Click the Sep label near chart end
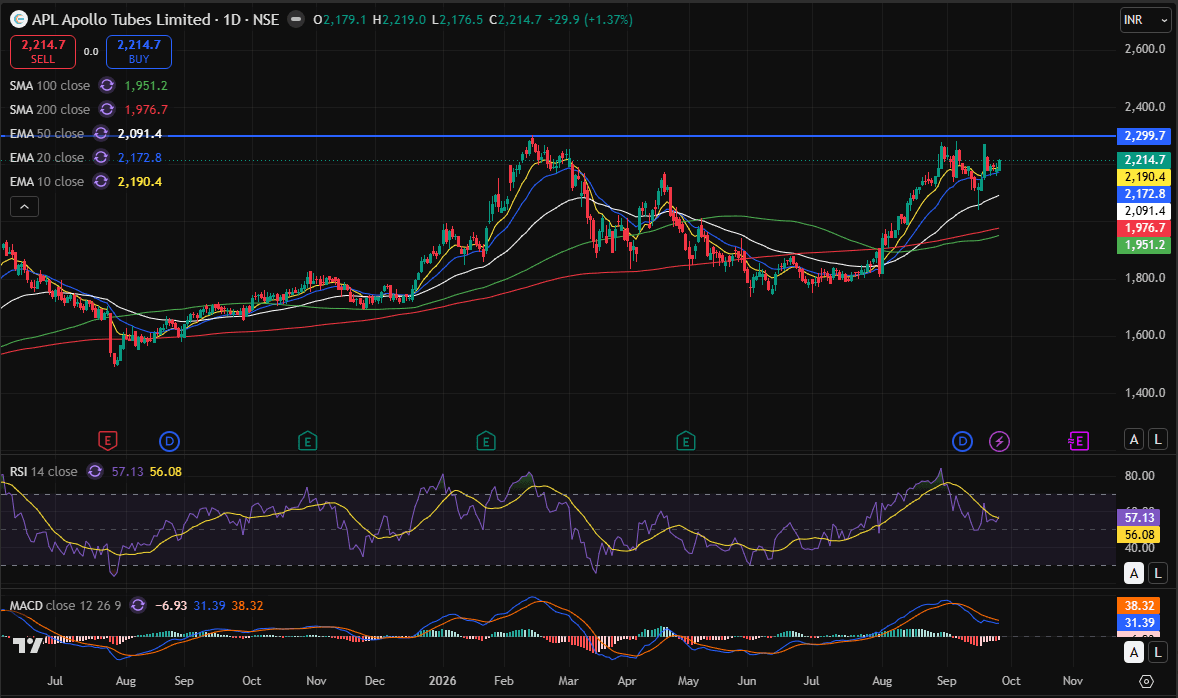This screenshot has width=1178, height=698. tap(947, 681)
